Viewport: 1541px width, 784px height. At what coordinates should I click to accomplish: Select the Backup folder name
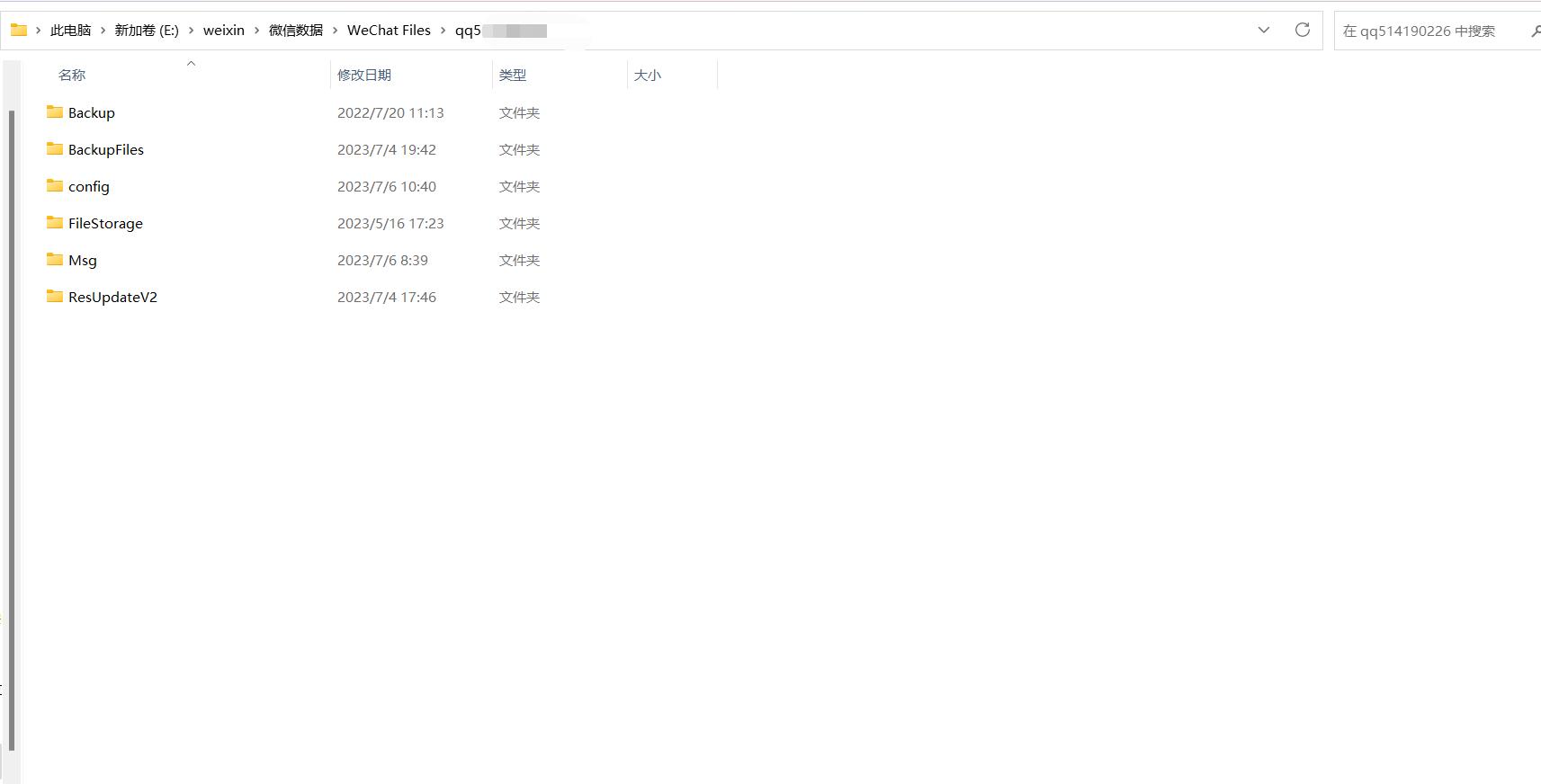(x=92, y=113)
